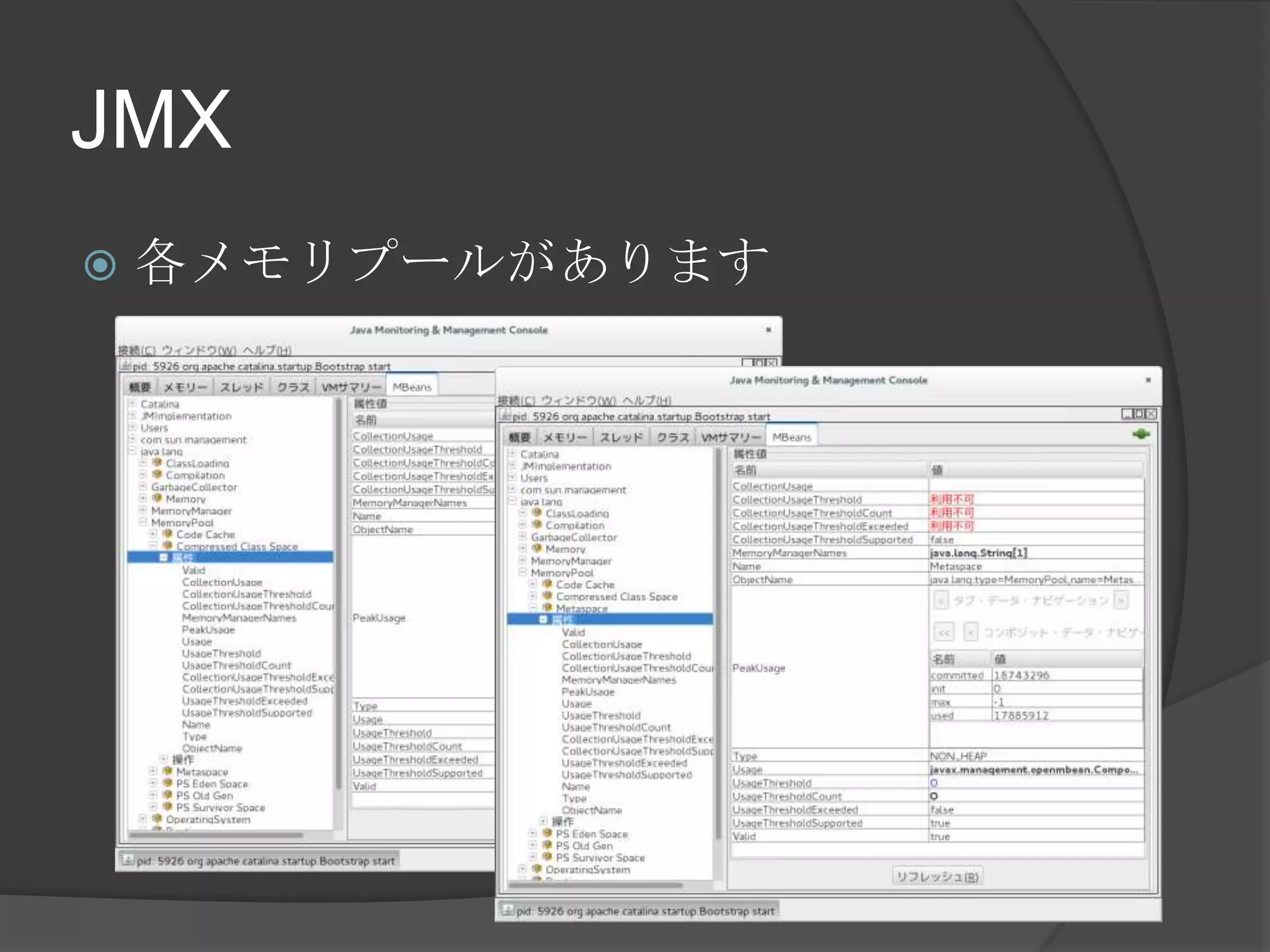Click the pid frame icon in front window
The width and height of the screenshot is (1270, 952).
pos(505,416)
